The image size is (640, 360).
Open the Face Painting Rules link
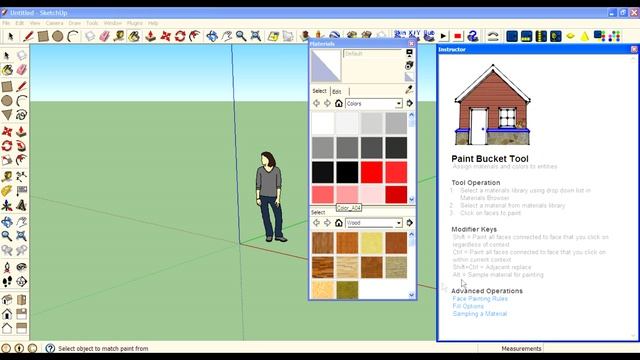pyautogui.click(x=480, y=299)
